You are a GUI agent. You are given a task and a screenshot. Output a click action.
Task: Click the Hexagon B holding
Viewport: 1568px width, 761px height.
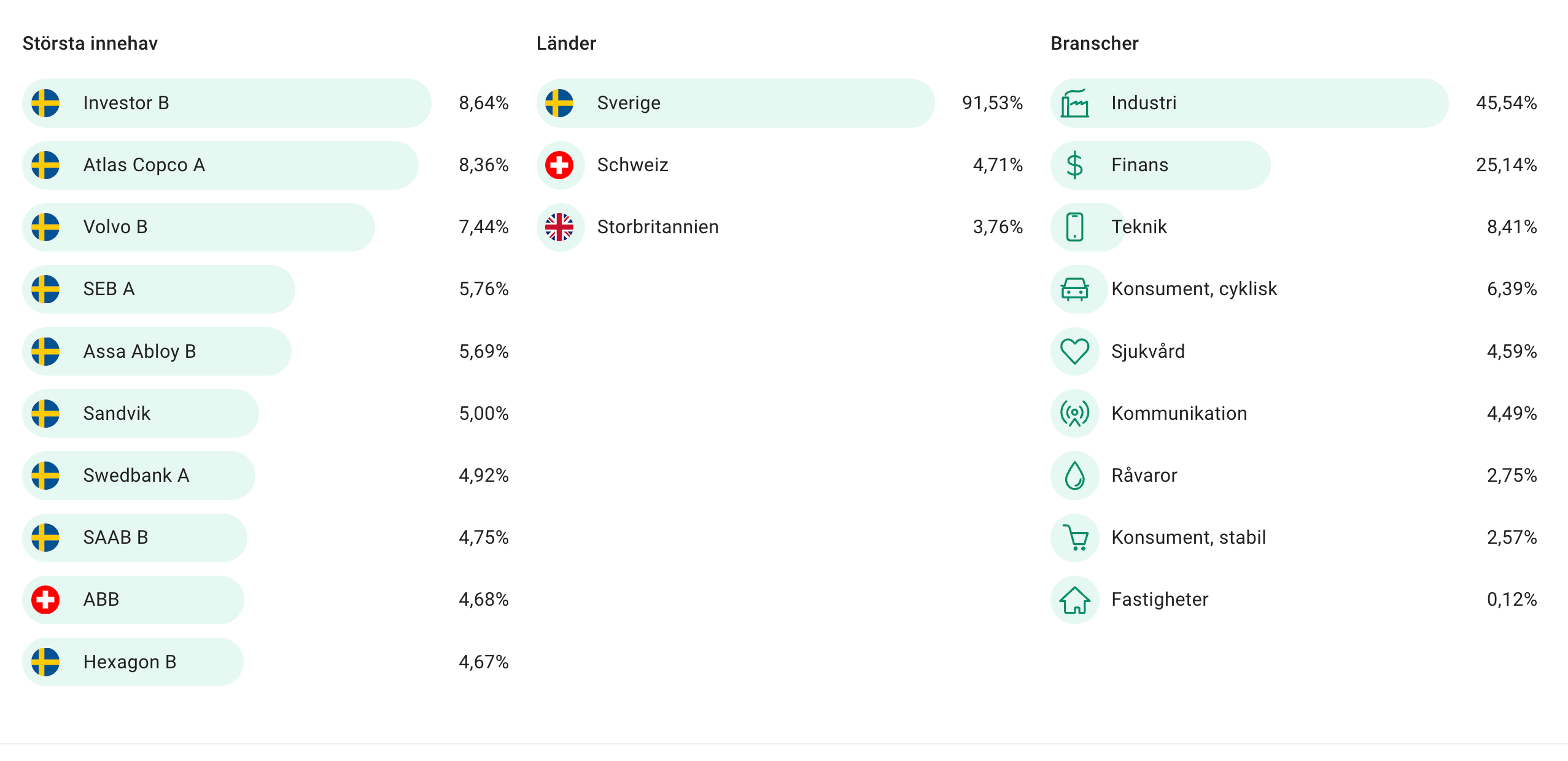point(130,662)
